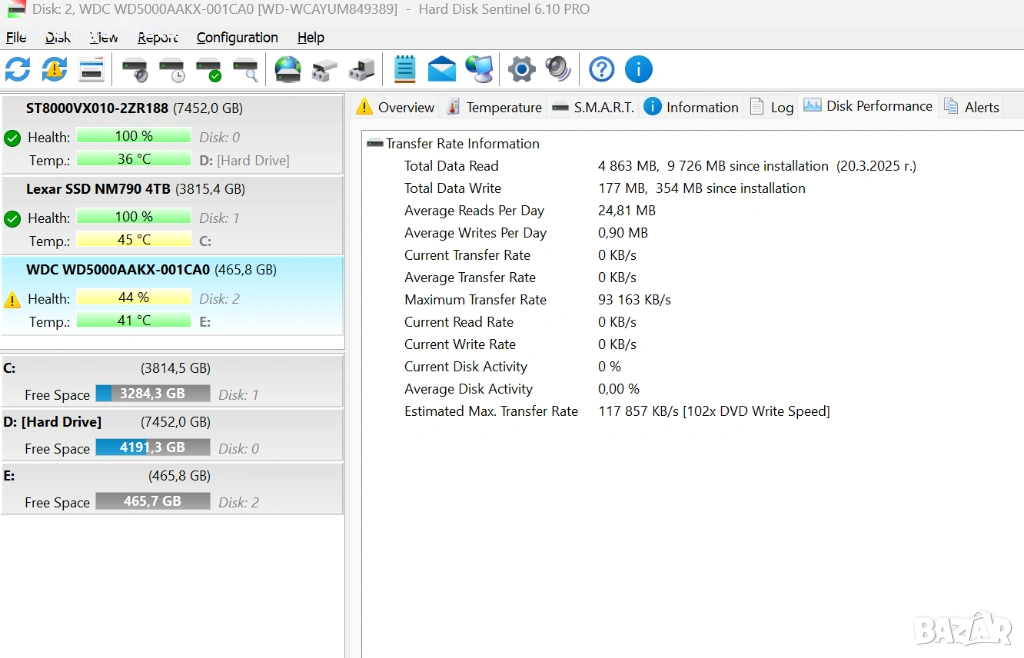
Task: Open the Alerts tab
Action: [971, 107]
